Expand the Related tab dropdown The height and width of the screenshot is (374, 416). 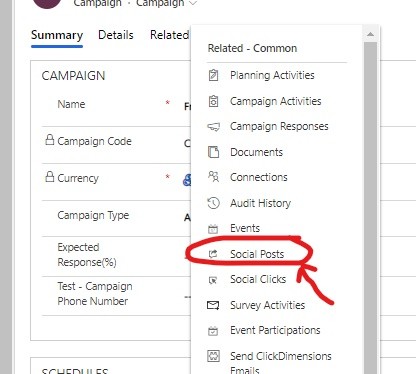(x=169, y=35)
